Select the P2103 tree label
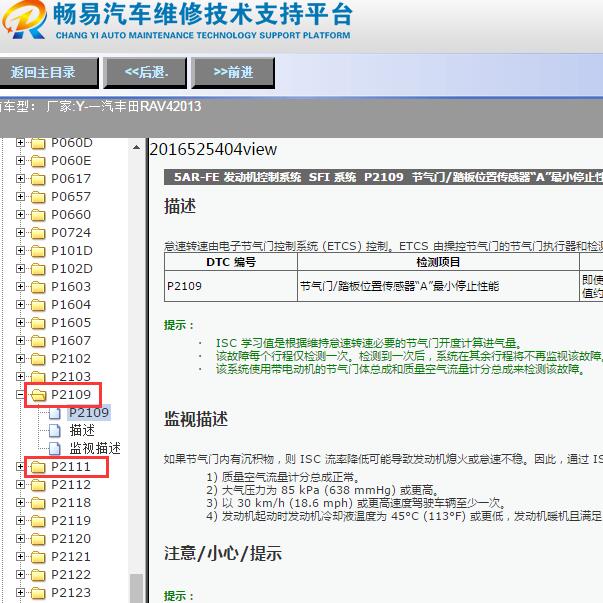Viewport: 603px width, 603px height. coord(71,377)
